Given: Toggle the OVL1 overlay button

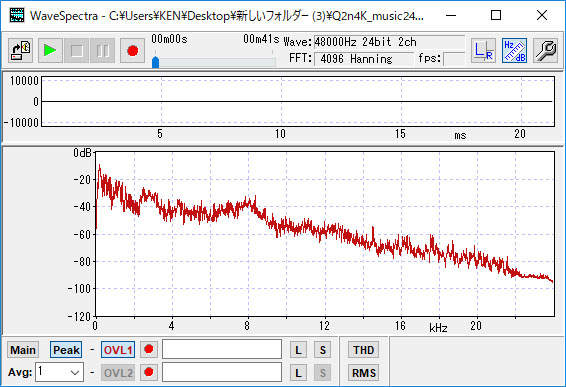Looking at the screenshot, I should point(118,350).
